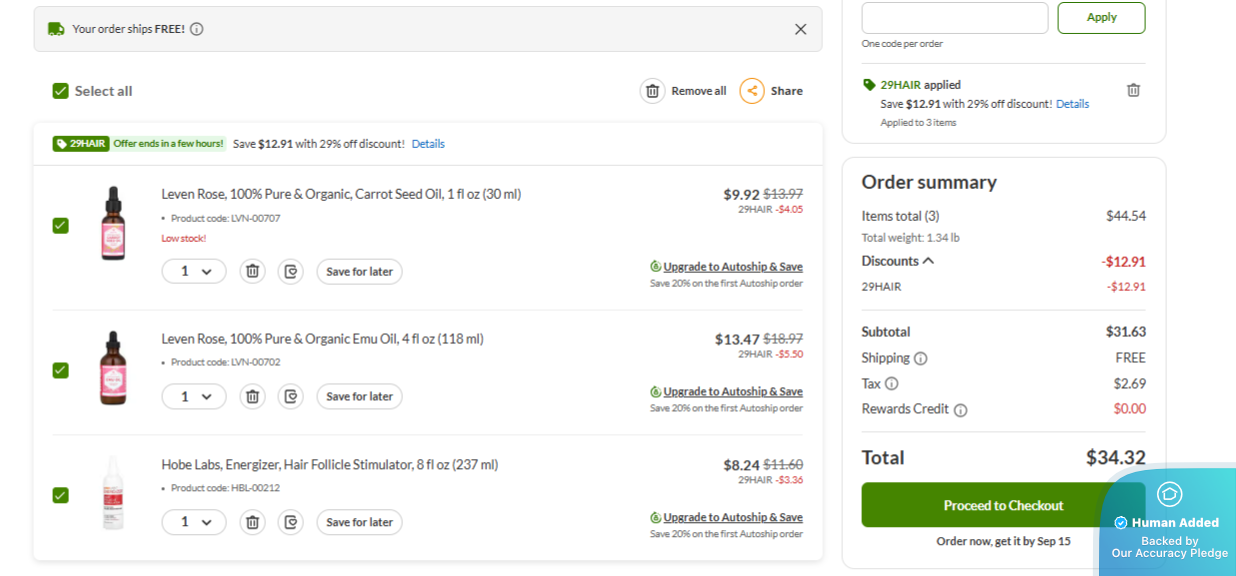Click the Remove all trash icon

pos(652,91)
